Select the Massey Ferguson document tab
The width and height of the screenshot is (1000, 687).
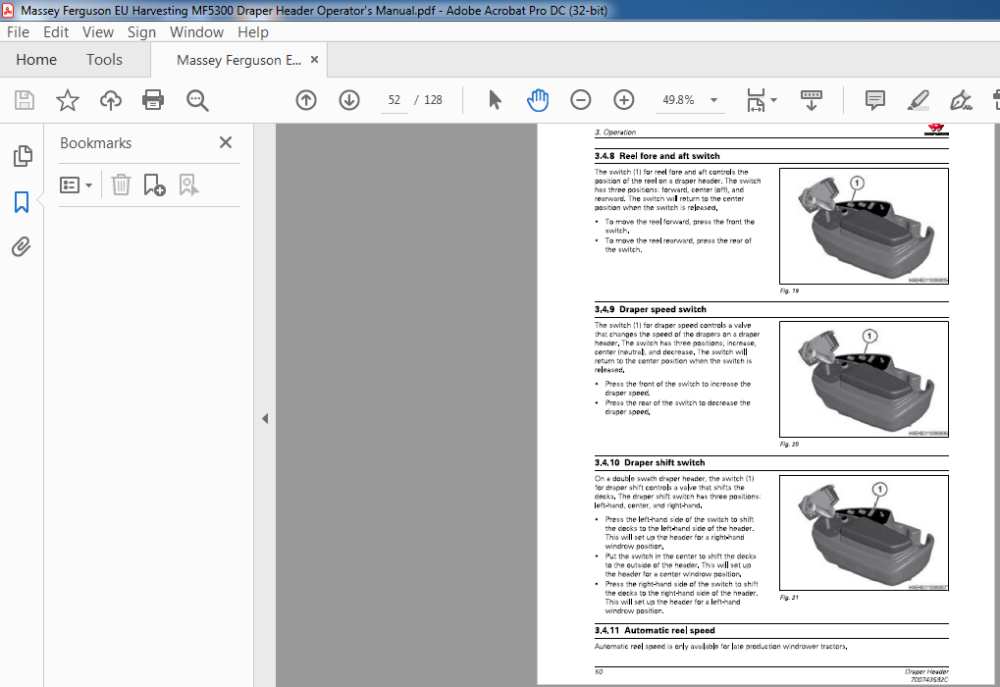239,60
